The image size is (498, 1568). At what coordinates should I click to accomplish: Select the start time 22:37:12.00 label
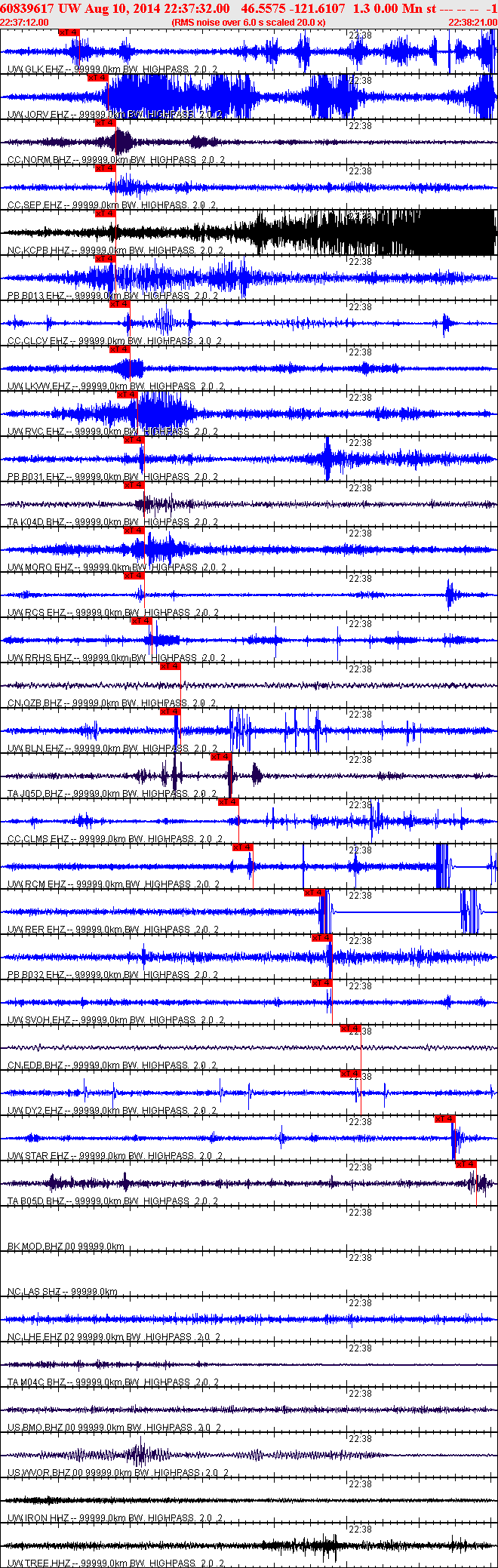click(24, 23)
